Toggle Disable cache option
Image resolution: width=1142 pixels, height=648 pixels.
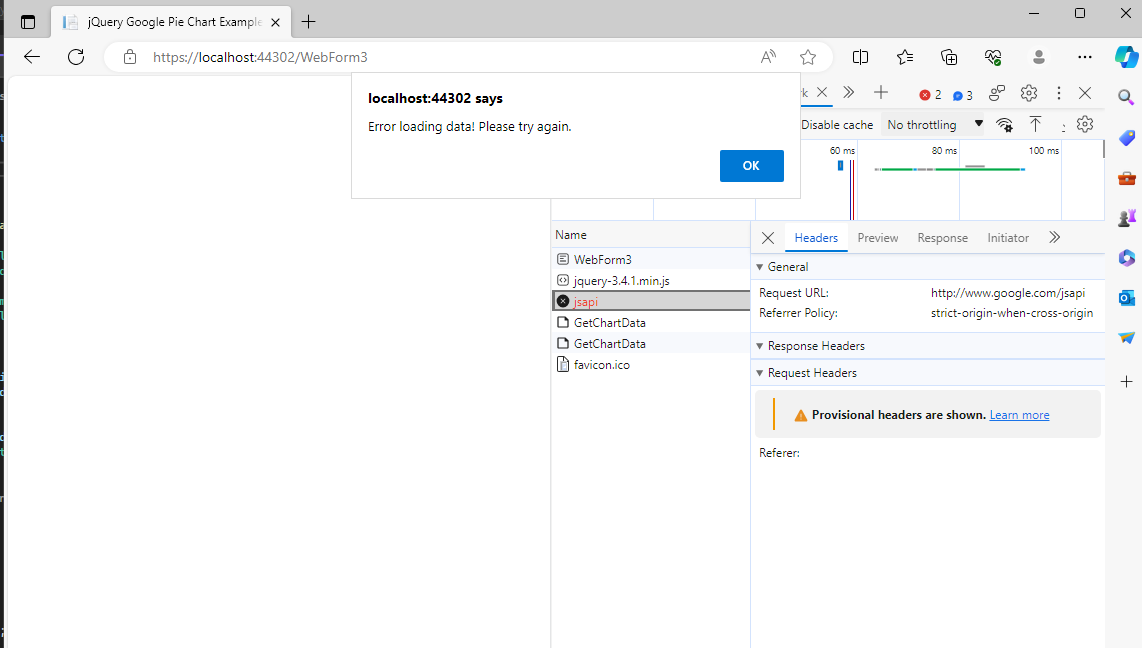837,125
